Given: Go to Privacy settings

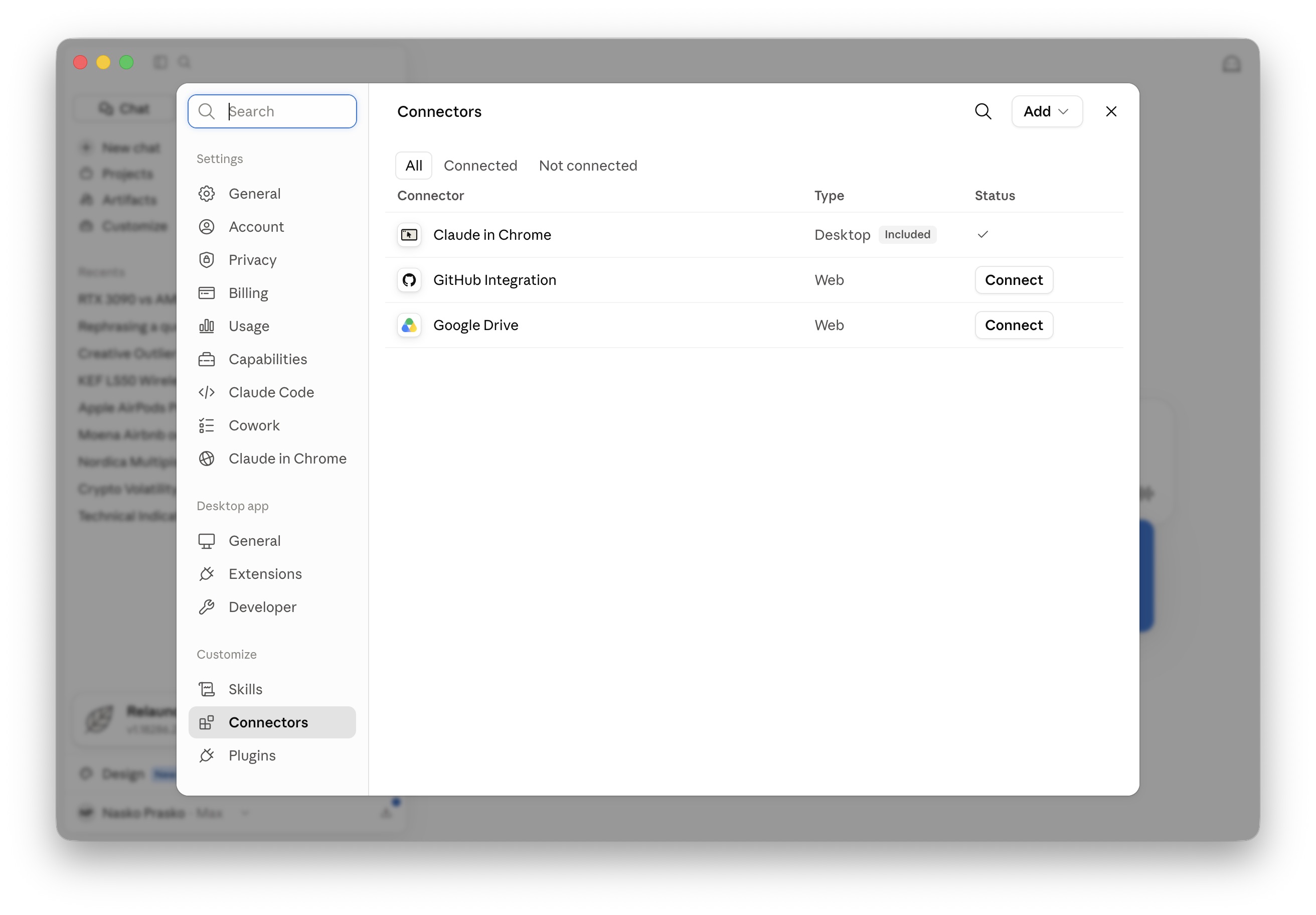Looking at the screenshot, I should [x=272, y=260].
